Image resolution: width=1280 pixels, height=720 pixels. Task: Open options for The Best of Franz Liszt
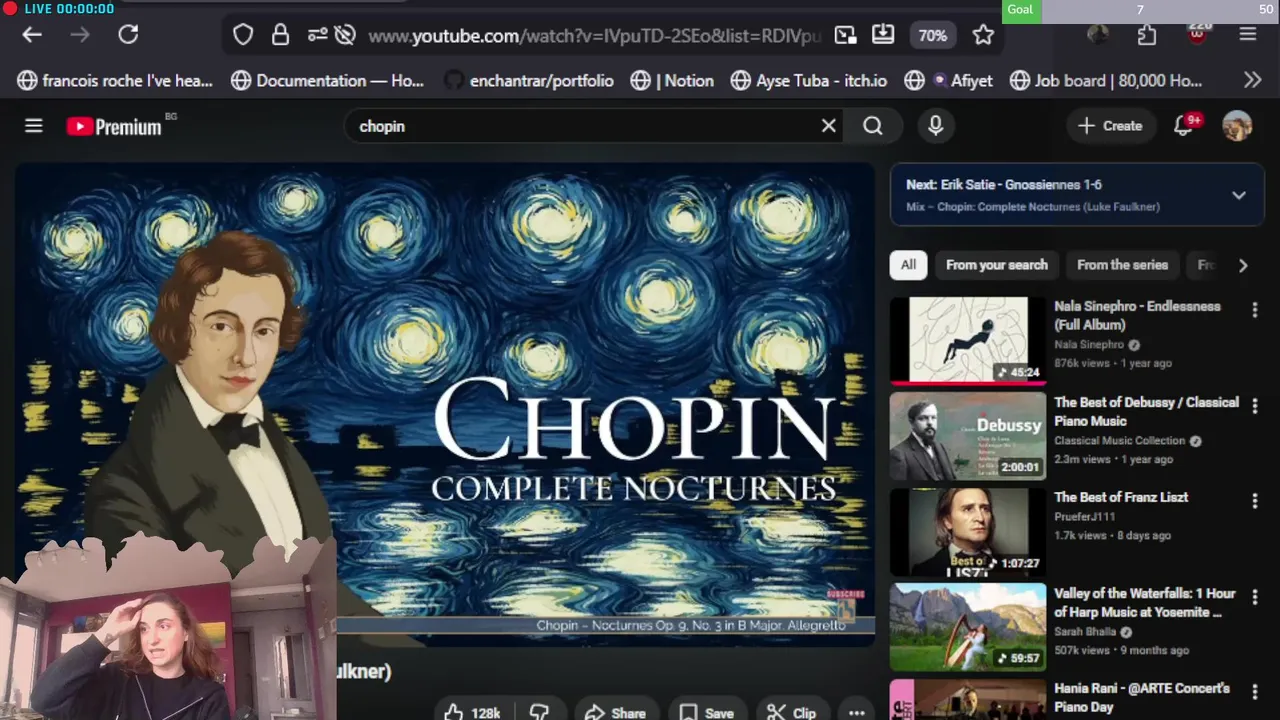1255,501
